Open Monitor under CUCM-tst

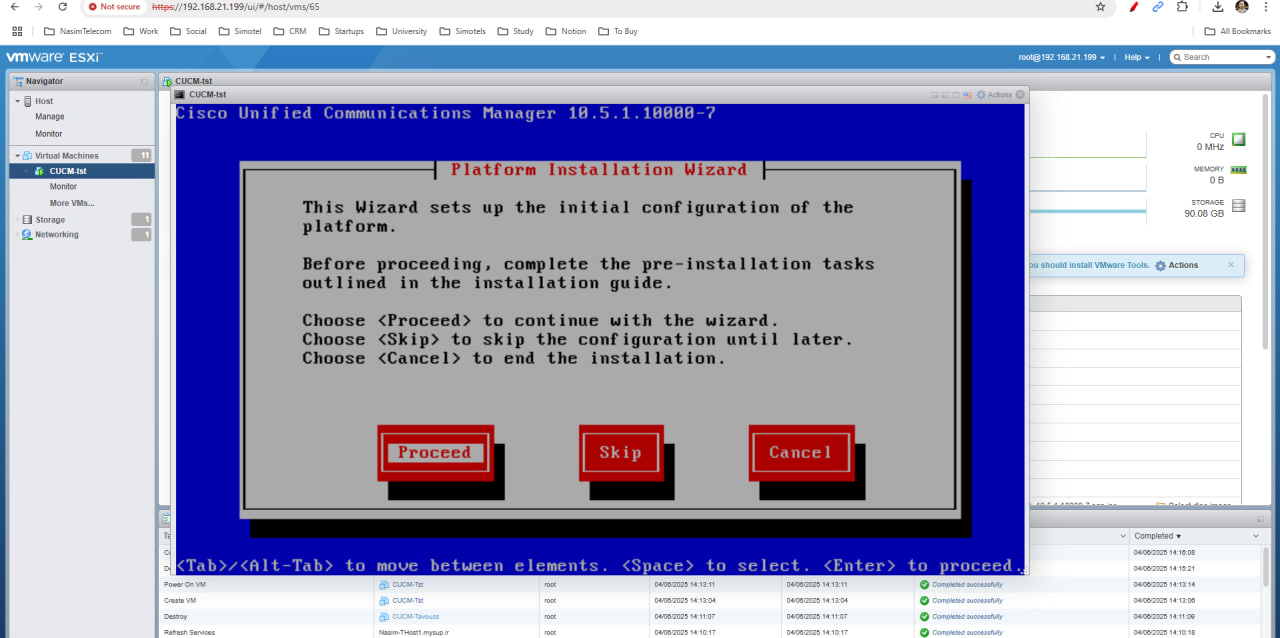point(63,187)
